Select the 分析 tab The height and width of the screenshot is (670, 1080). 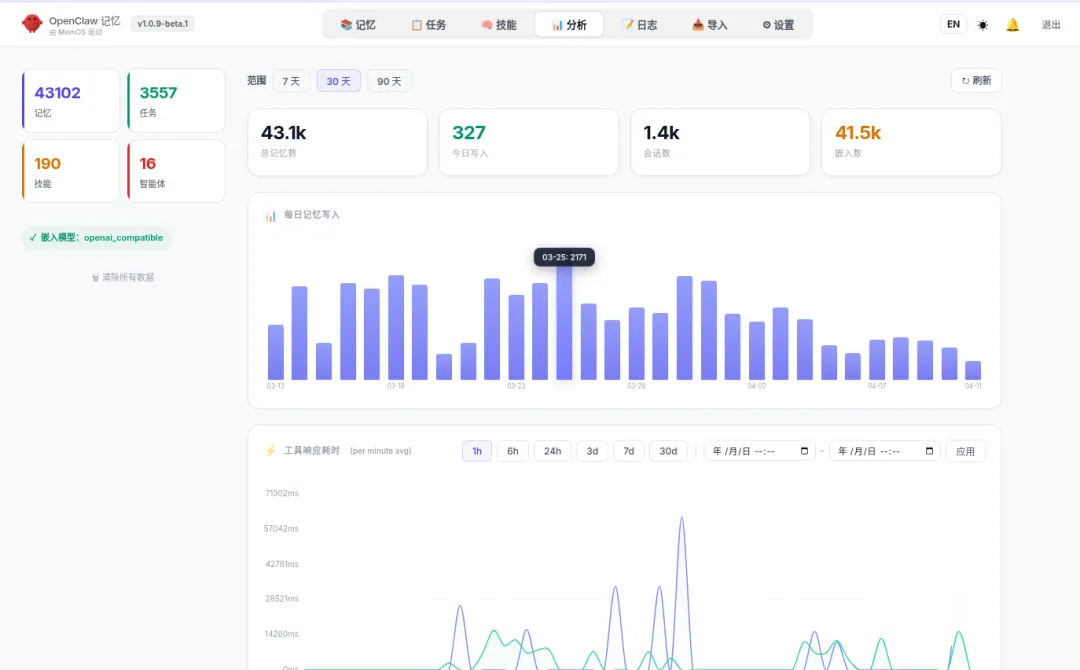(x=569, y=25)
